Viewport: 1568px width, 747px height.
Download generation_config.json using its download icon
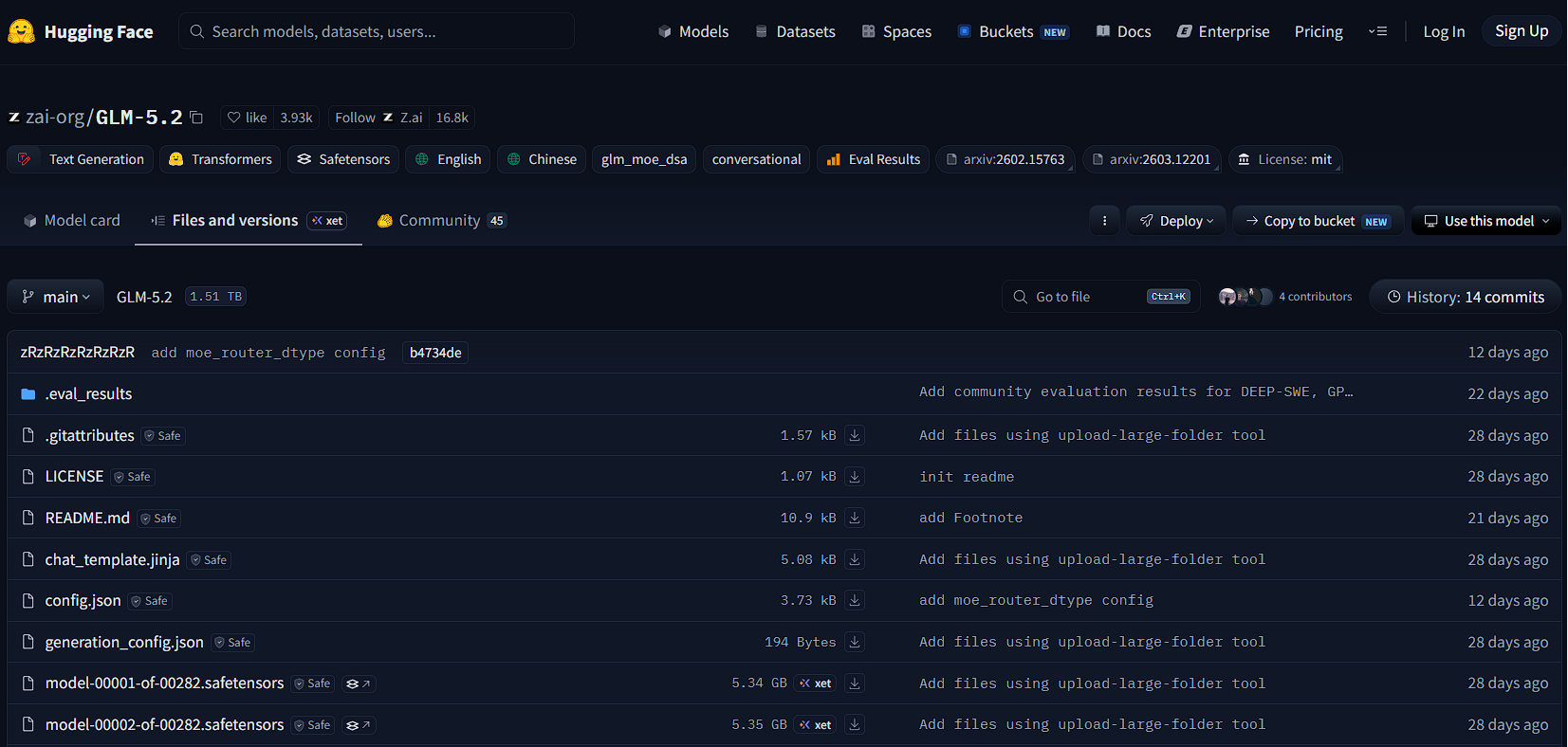click(855, 642)
